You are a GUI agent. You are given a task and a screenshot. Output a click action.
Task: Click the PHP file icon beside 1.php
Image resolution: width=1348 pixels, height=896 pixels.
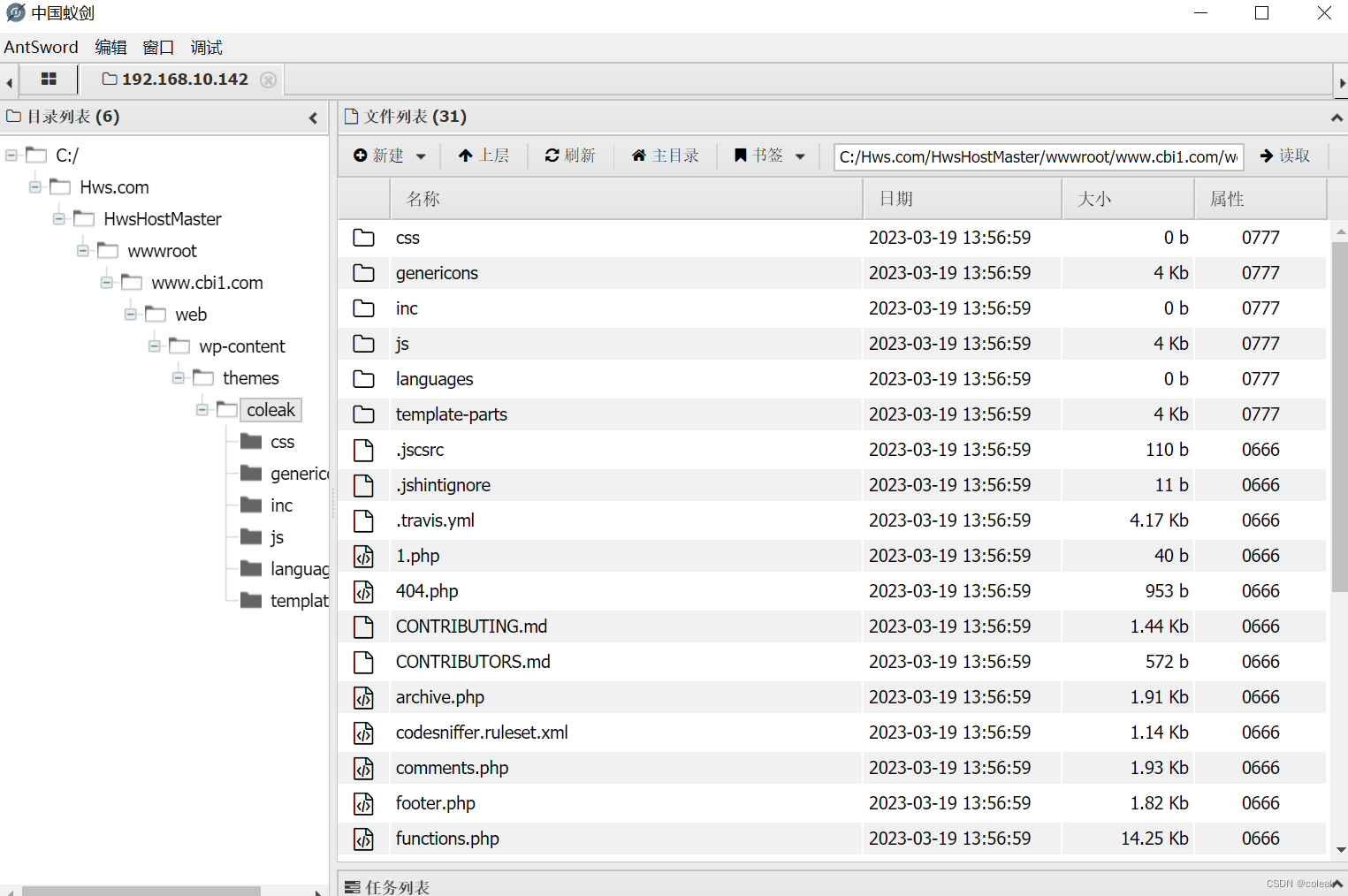364,556
